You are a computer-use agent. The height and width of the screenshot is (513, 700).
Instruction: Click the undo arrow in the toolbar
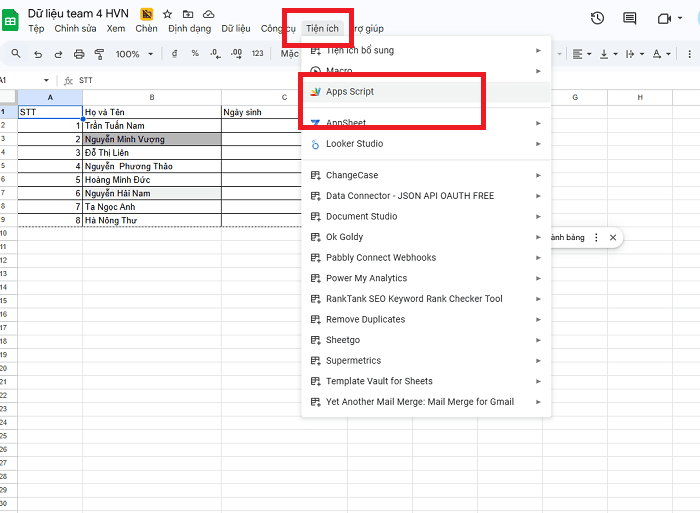tap(38, 54)
